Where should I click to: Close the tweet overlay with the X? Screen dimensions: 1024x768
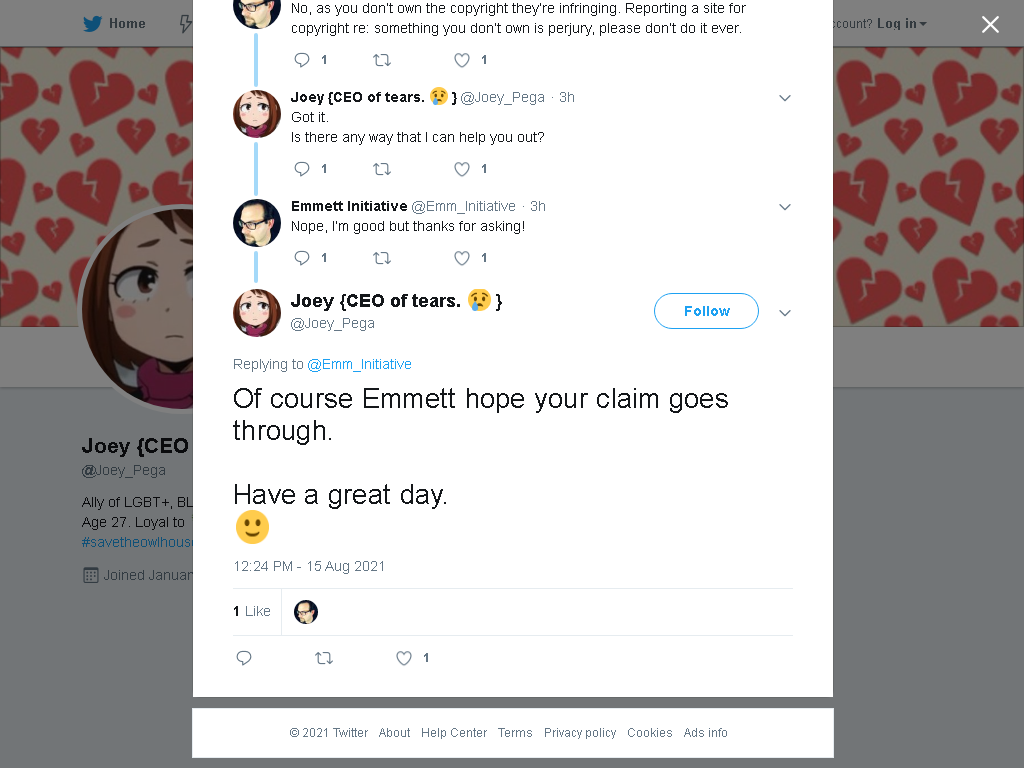990,24
